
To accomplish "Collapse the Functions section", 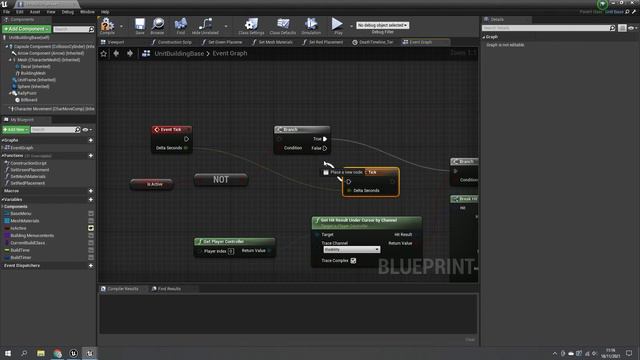I will pos(3,156).
